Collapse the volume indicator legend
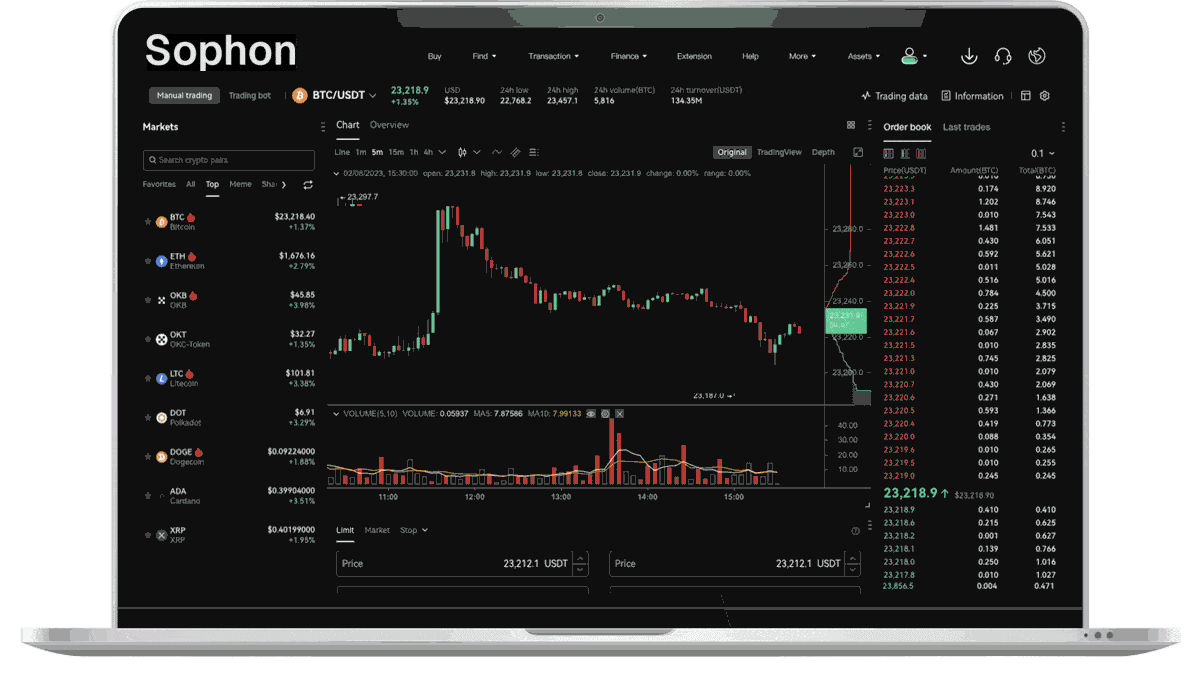 [336, 413]
